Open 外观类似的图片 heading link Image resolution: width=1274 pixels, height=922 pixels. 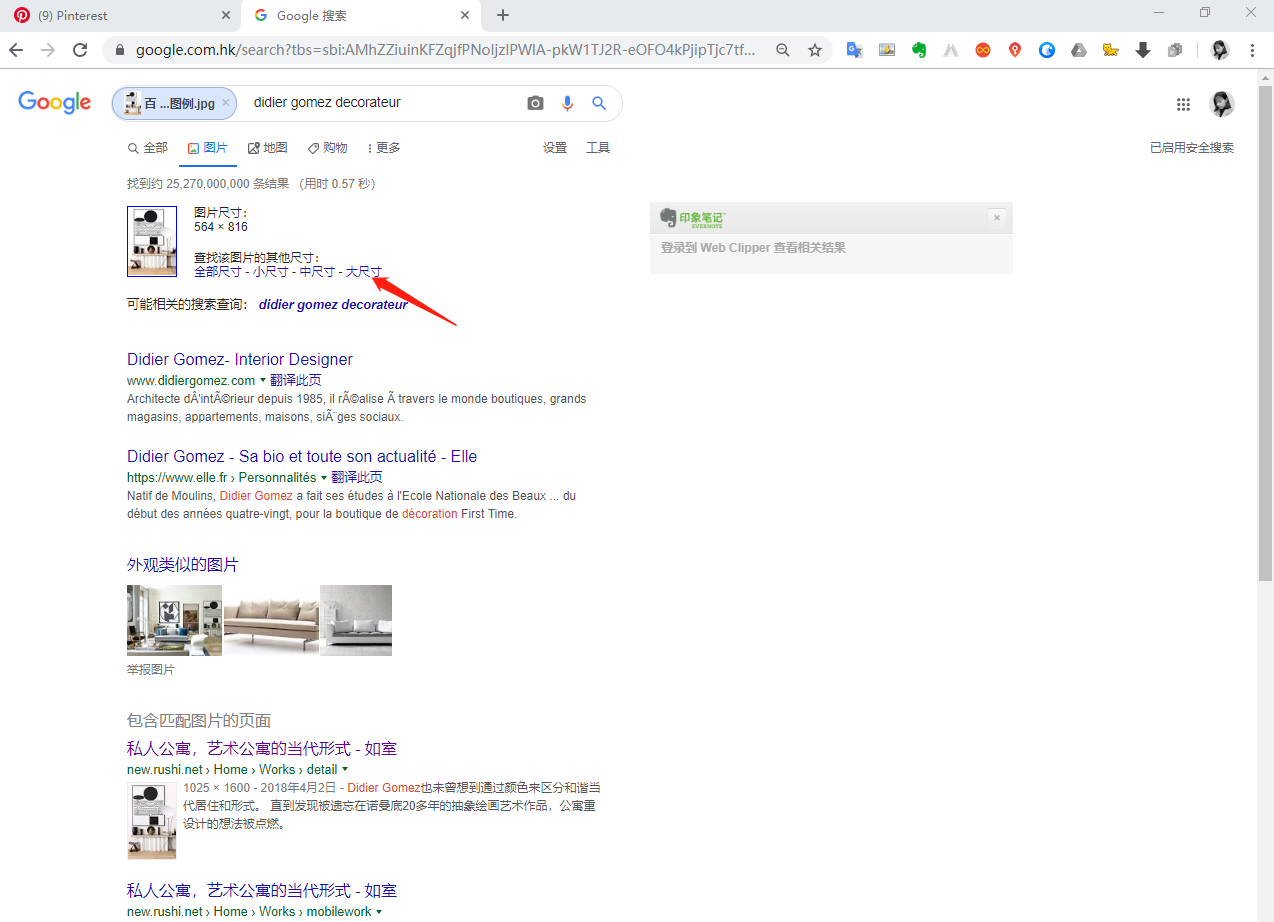(183, 565)
